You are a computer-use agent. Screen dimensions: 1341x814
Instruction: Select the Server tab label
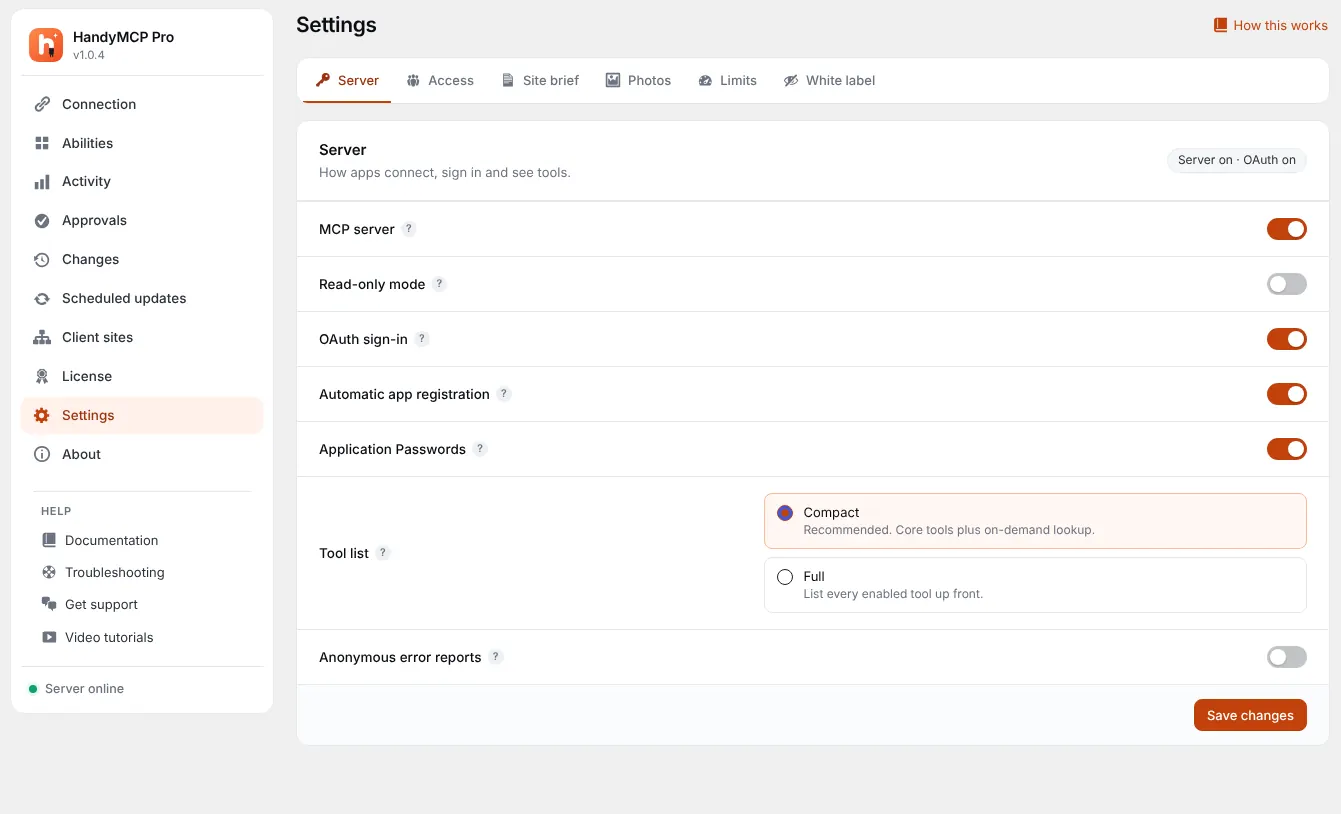pos(358,80)
